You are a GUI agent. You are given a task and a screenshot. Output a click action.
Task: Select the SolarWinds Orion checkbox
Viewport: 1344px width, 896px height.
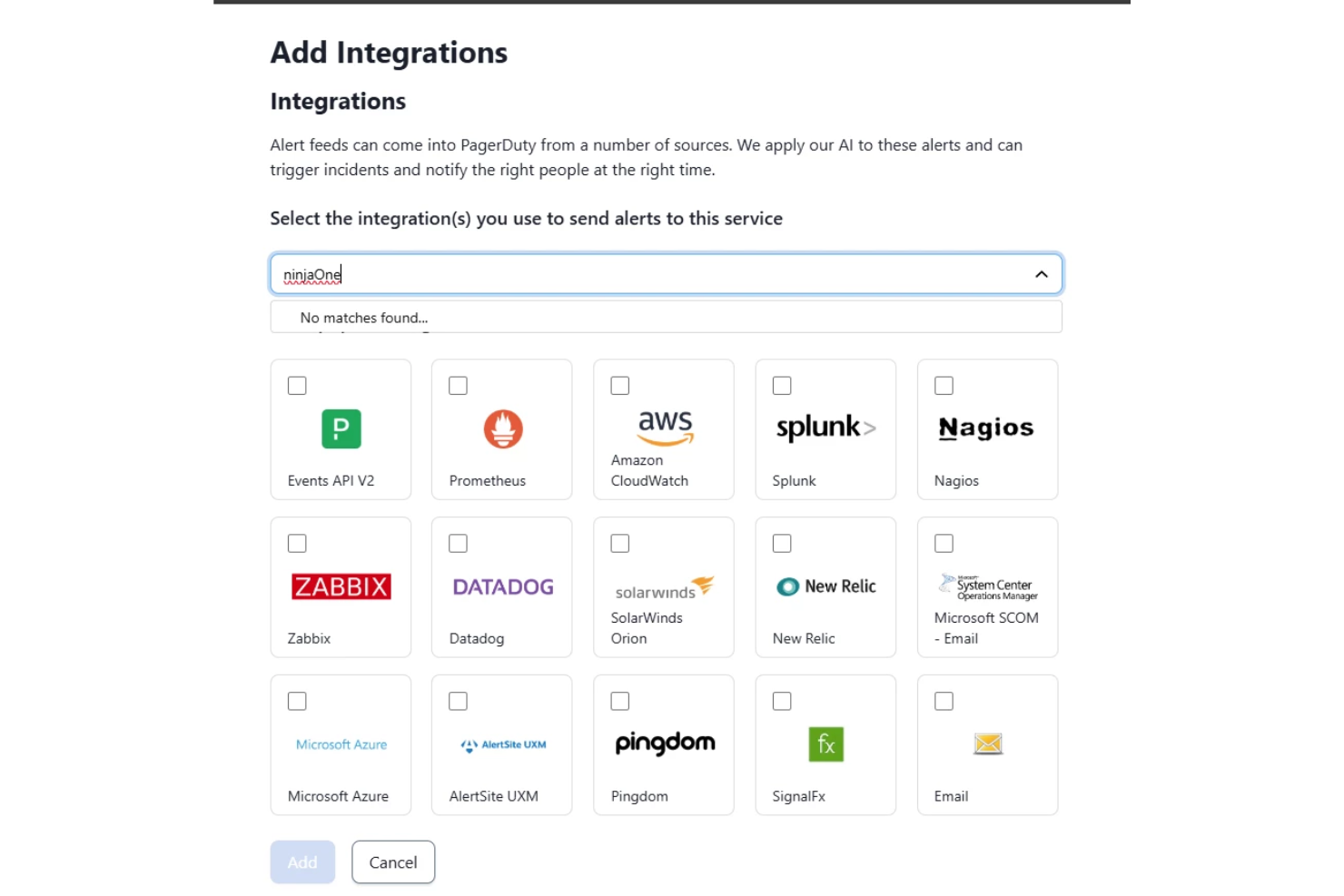pyautogui.click(x=620, y=544)
